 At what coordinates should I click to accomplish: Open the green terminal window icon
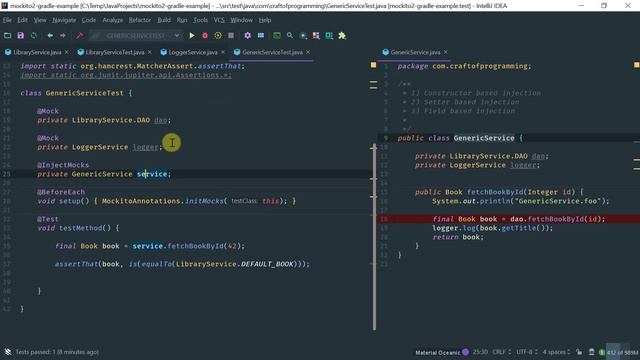click(x=277, y=36)
